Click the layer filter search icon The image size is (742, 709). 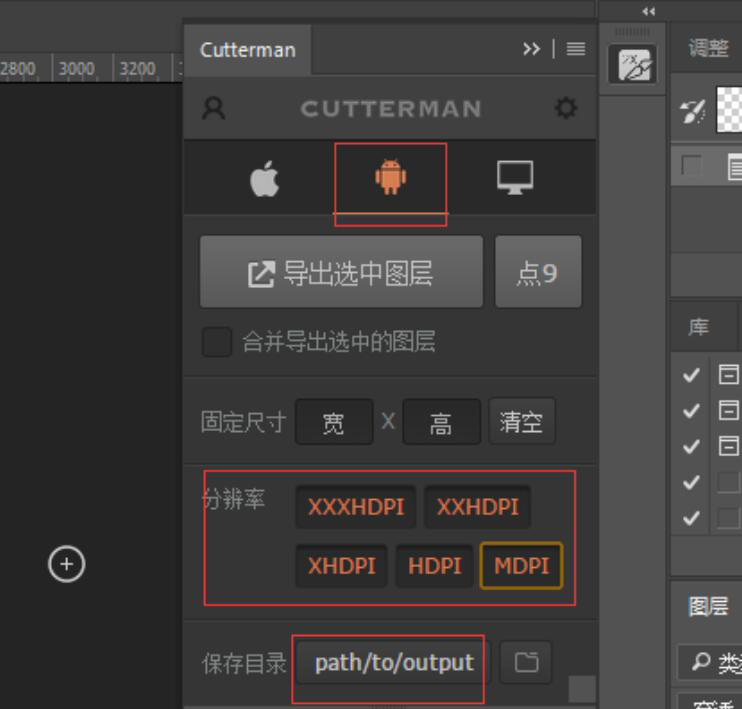[701, 661]
